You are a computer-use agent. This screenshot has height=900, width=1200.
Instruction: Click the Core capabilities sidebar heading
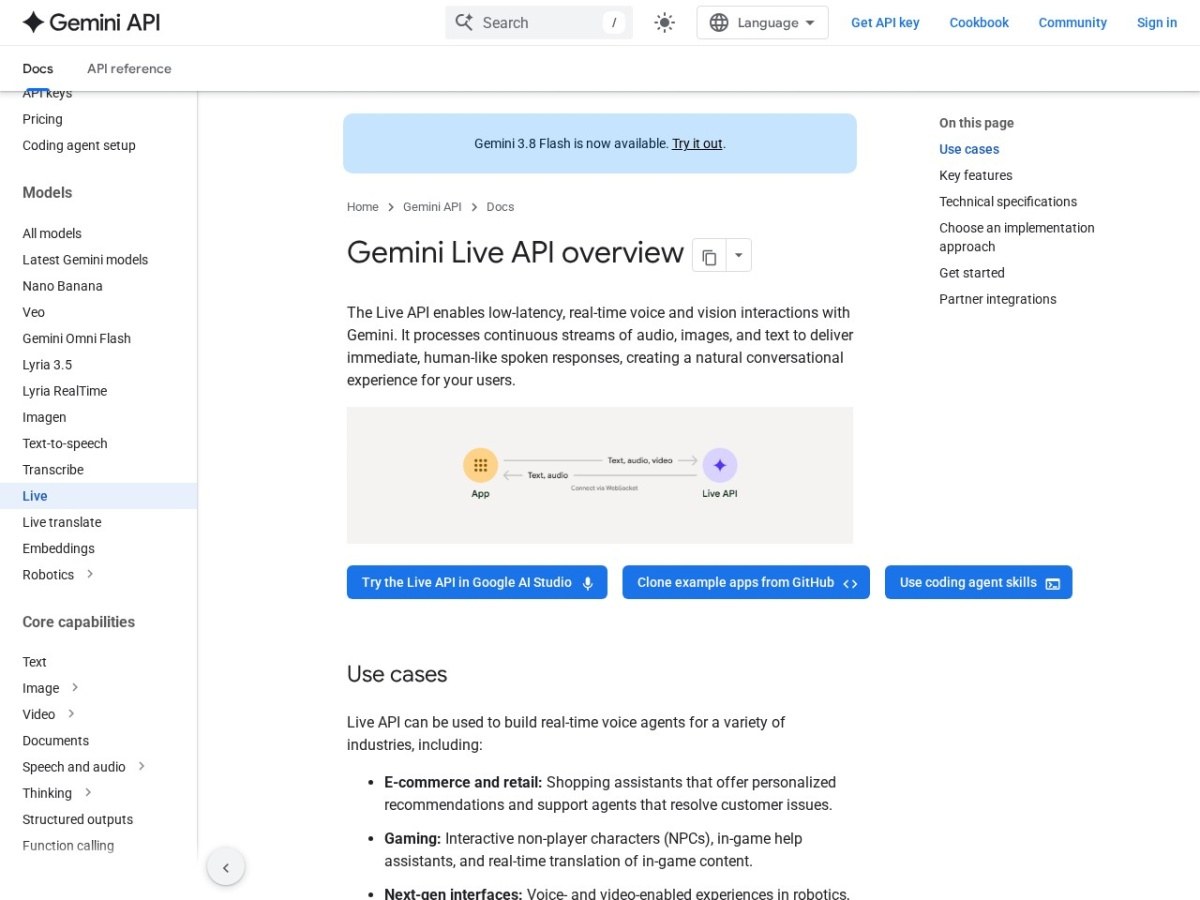[78, 622]
